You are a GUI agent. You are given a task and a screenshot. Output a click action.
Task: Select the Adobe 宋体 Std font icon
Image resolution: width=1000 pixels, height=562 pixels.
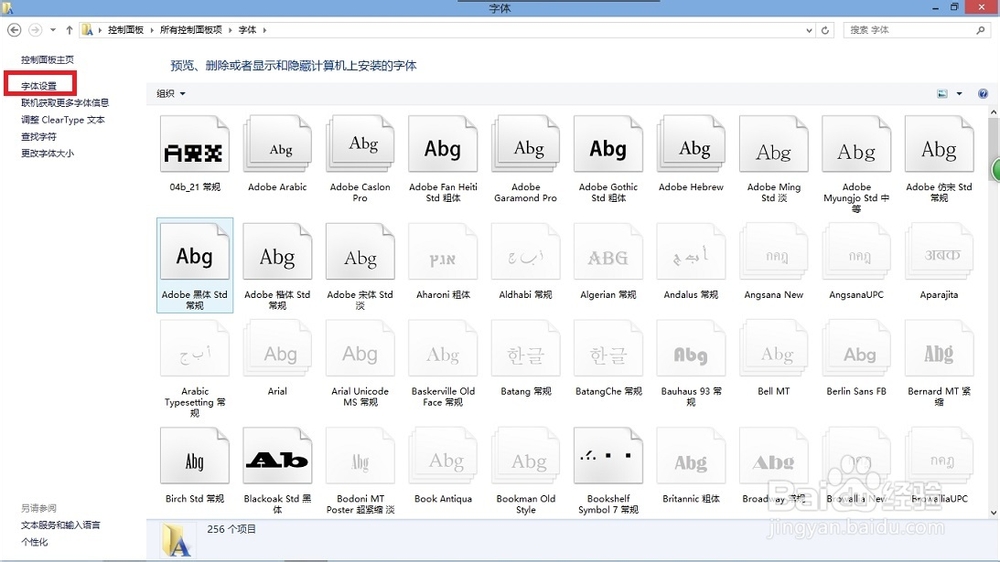click(x=360, y=251)
